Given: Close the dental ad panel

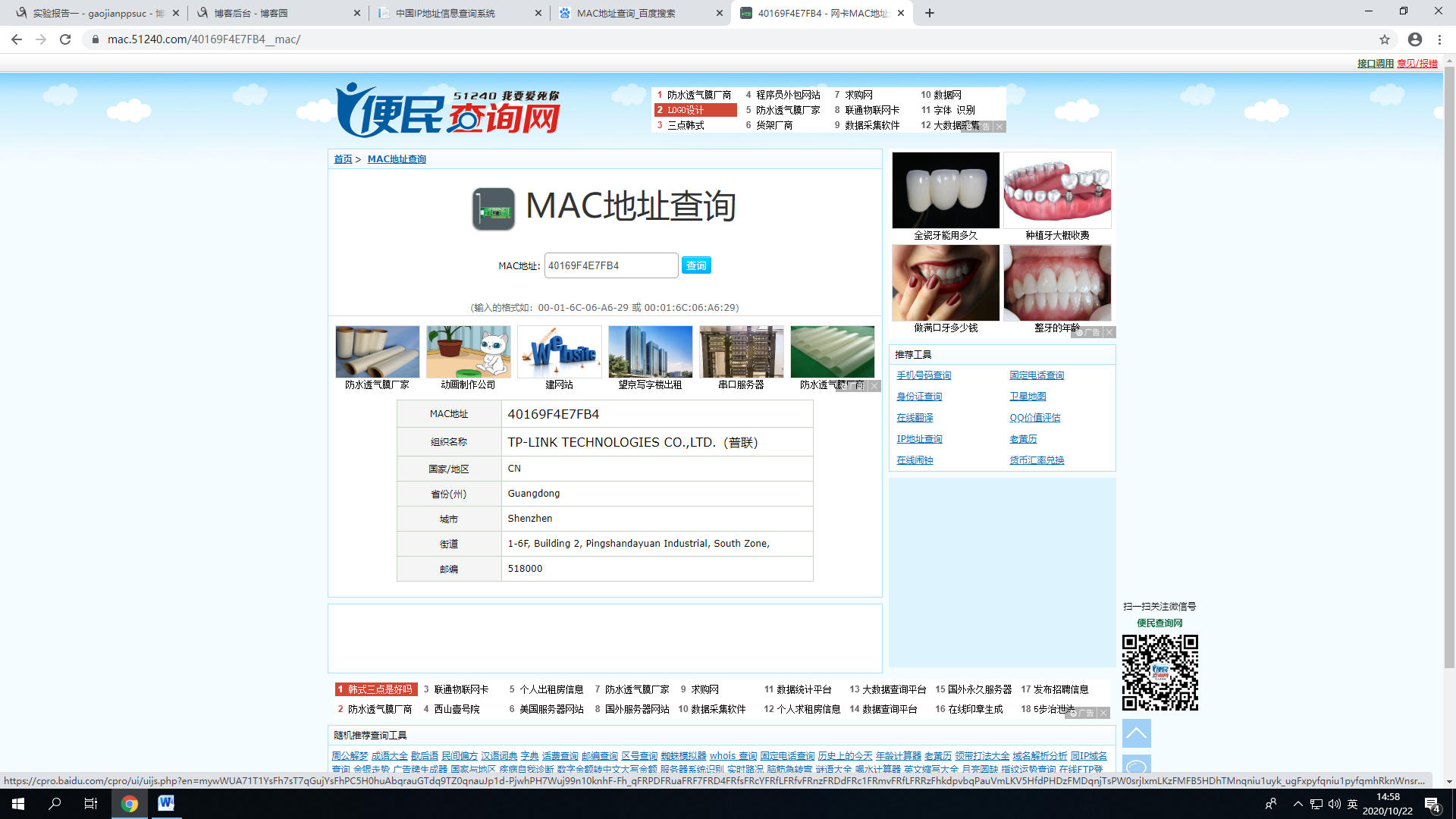Looking at the screenshot, I should tap(1109, 332).
